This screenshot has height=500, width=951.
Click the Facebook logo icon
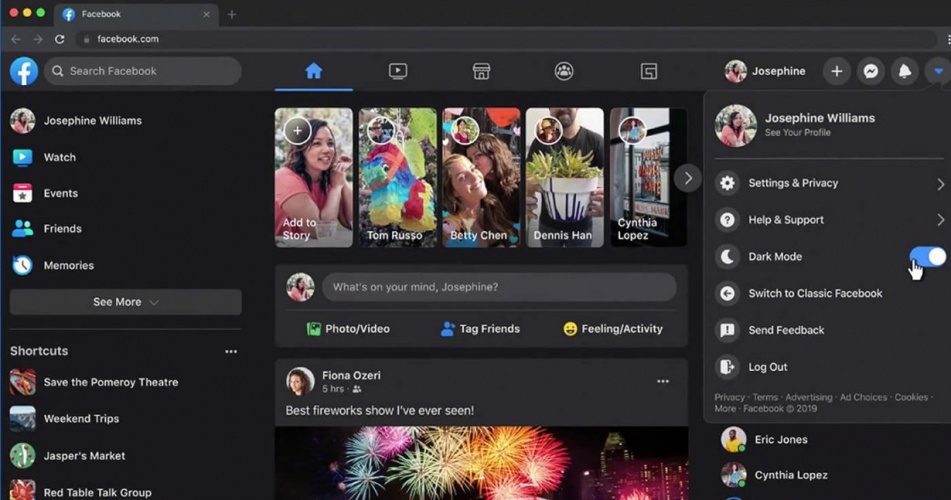pyautogui.click(x=24, y=71)
